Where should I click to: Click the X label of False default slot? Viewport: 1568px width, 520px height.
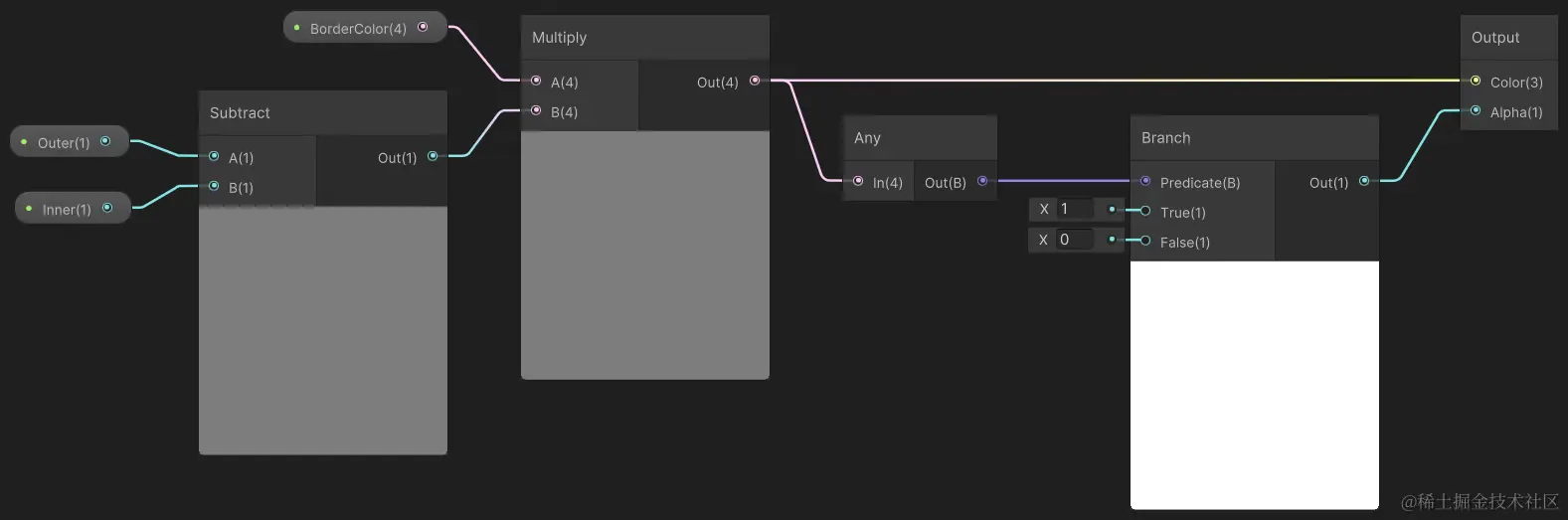click(1043, 240)
